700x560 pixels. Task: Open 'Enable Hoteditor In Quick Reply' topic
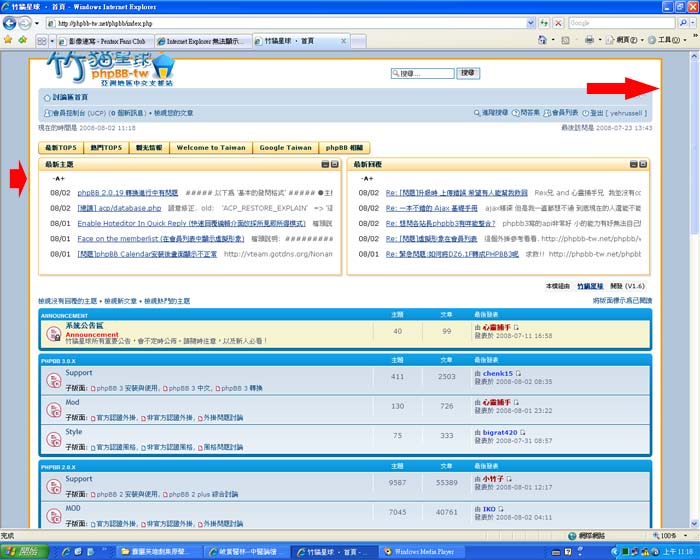click(192, 223)
